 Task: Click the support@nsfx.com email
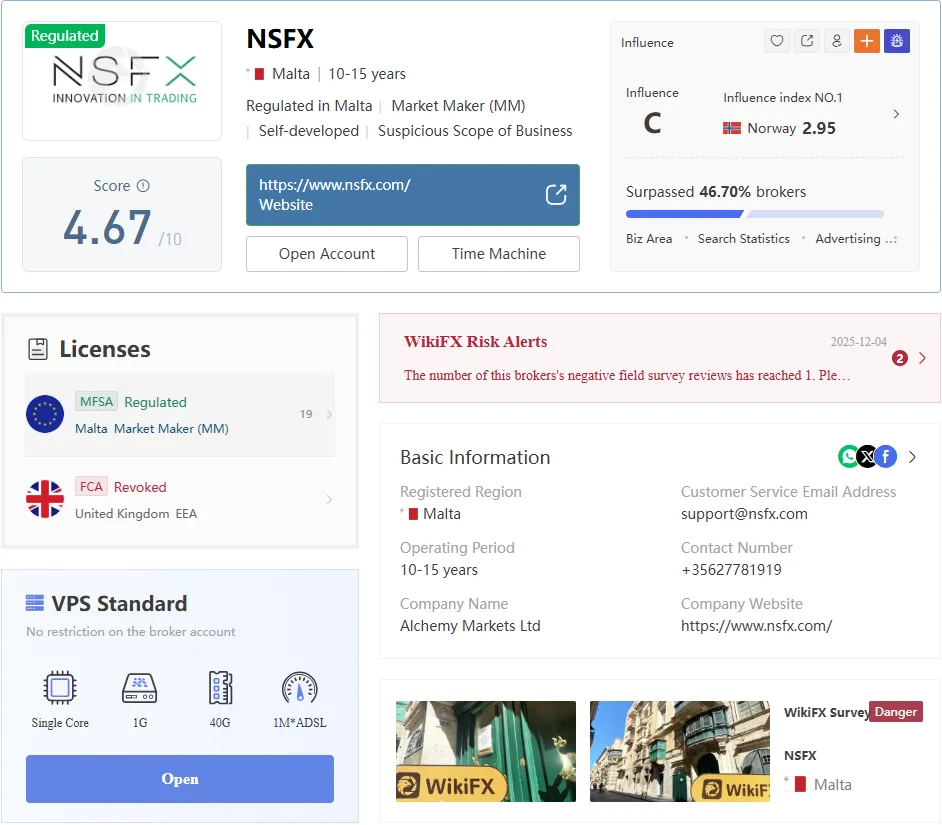[744, 514]
